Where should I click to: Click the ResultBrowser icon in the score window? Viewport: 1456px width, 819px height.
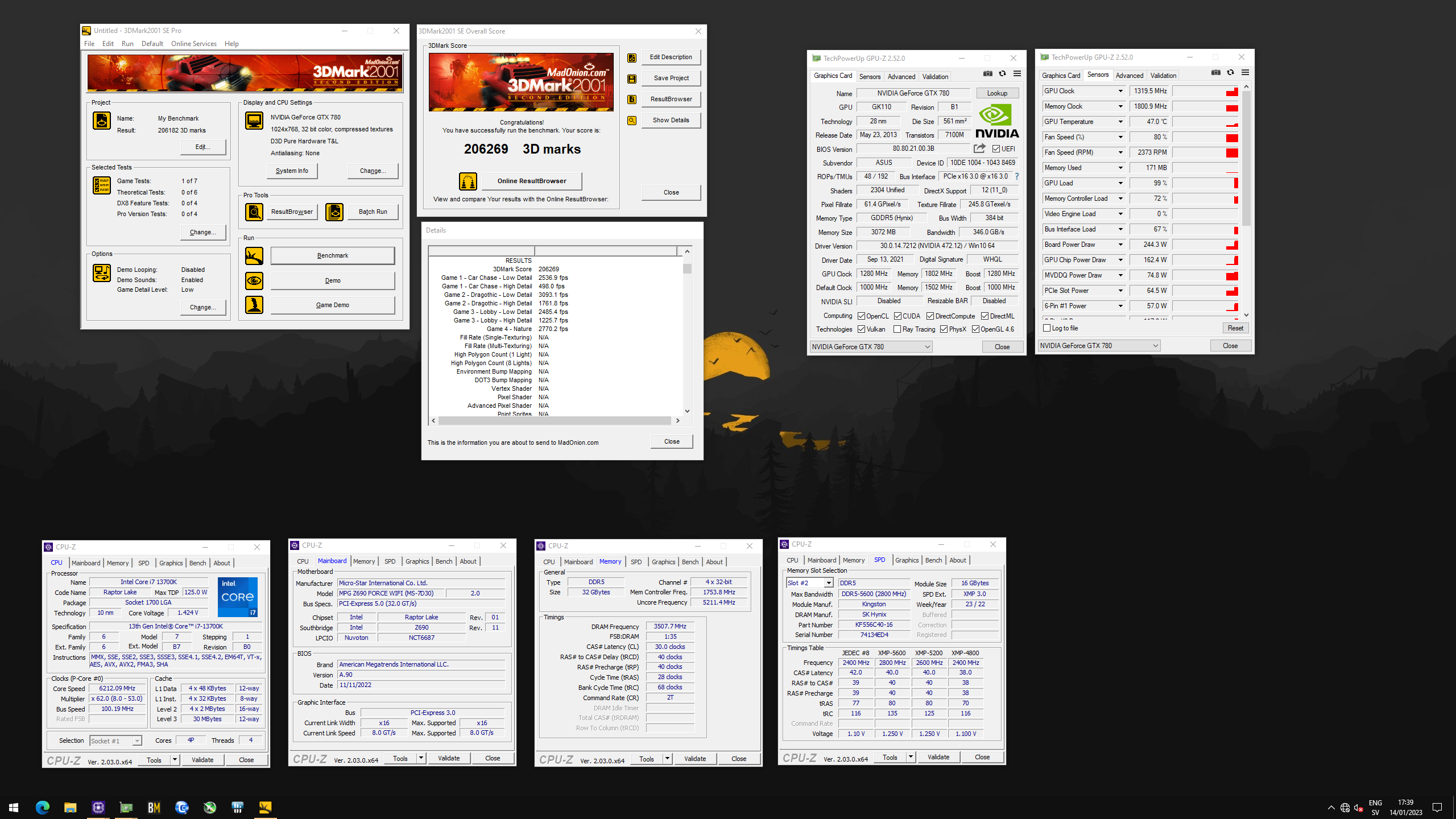(x=632, y=100)
